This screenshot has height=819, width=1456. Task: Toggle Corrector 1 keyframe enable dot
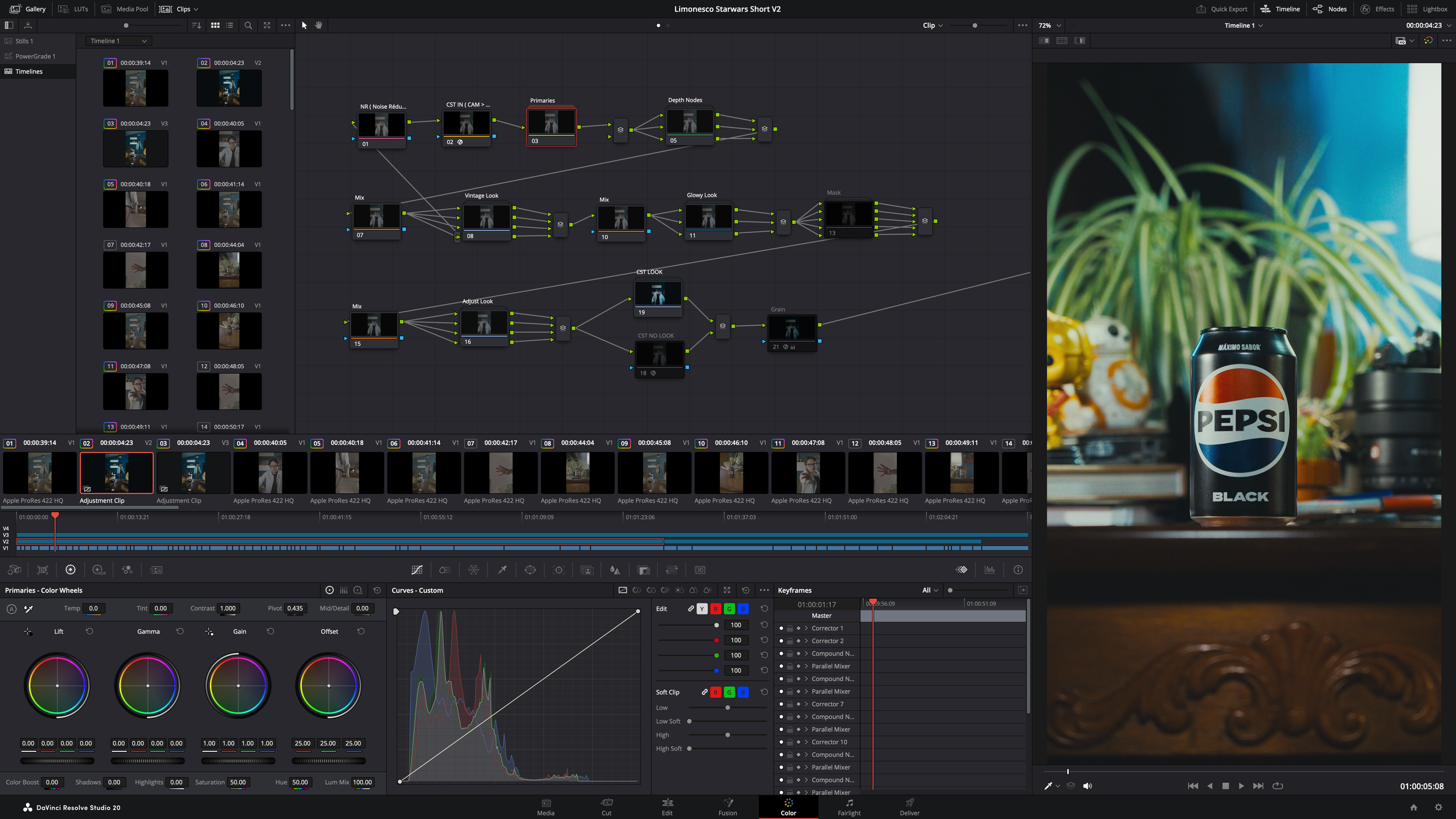tap(781, 629)
